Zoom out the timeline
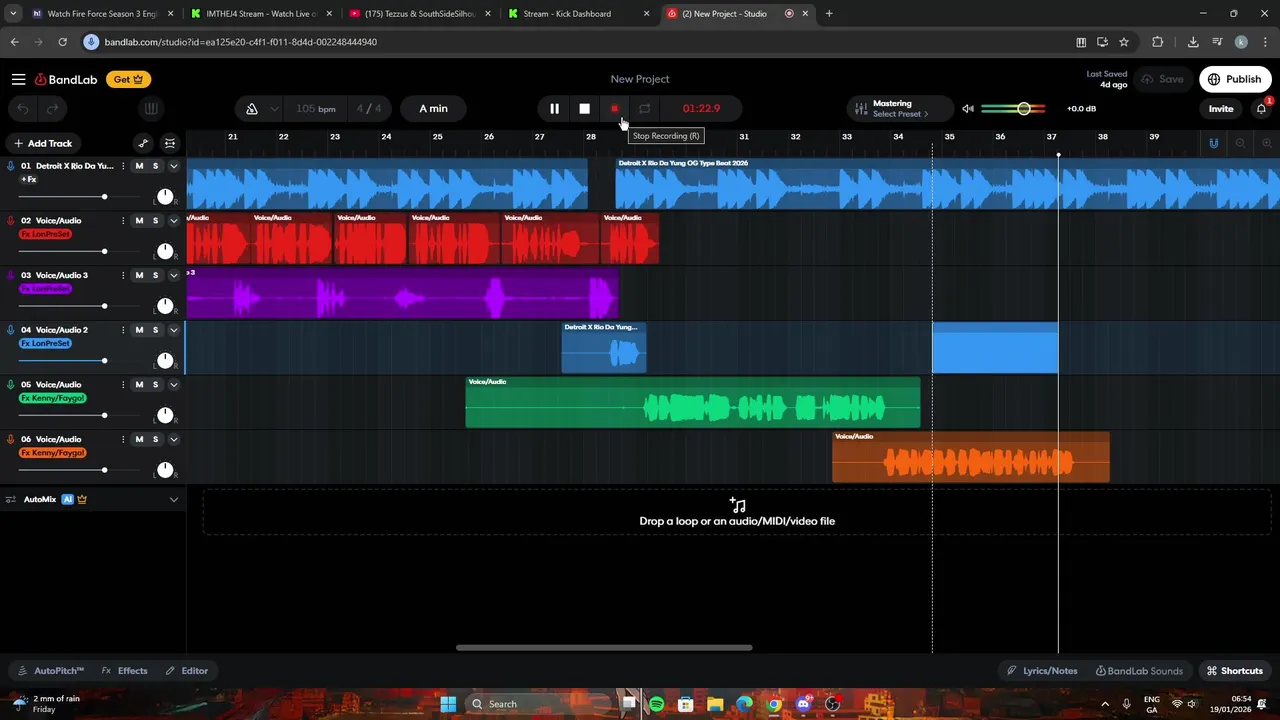Viewport: 1280px width, 720px height. coord(1240,143)
